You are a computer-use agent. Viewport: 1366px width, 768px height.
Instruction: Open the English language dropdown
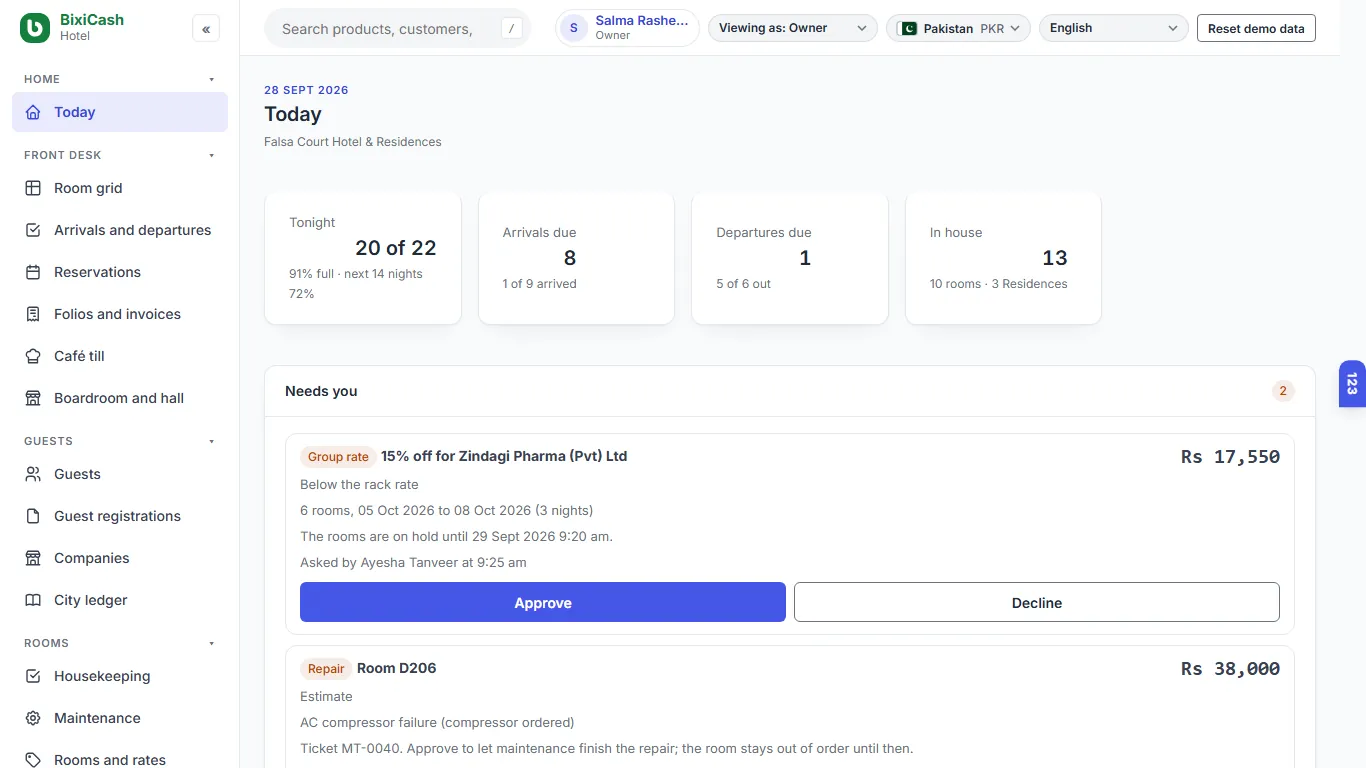(x=1114, y=28)
